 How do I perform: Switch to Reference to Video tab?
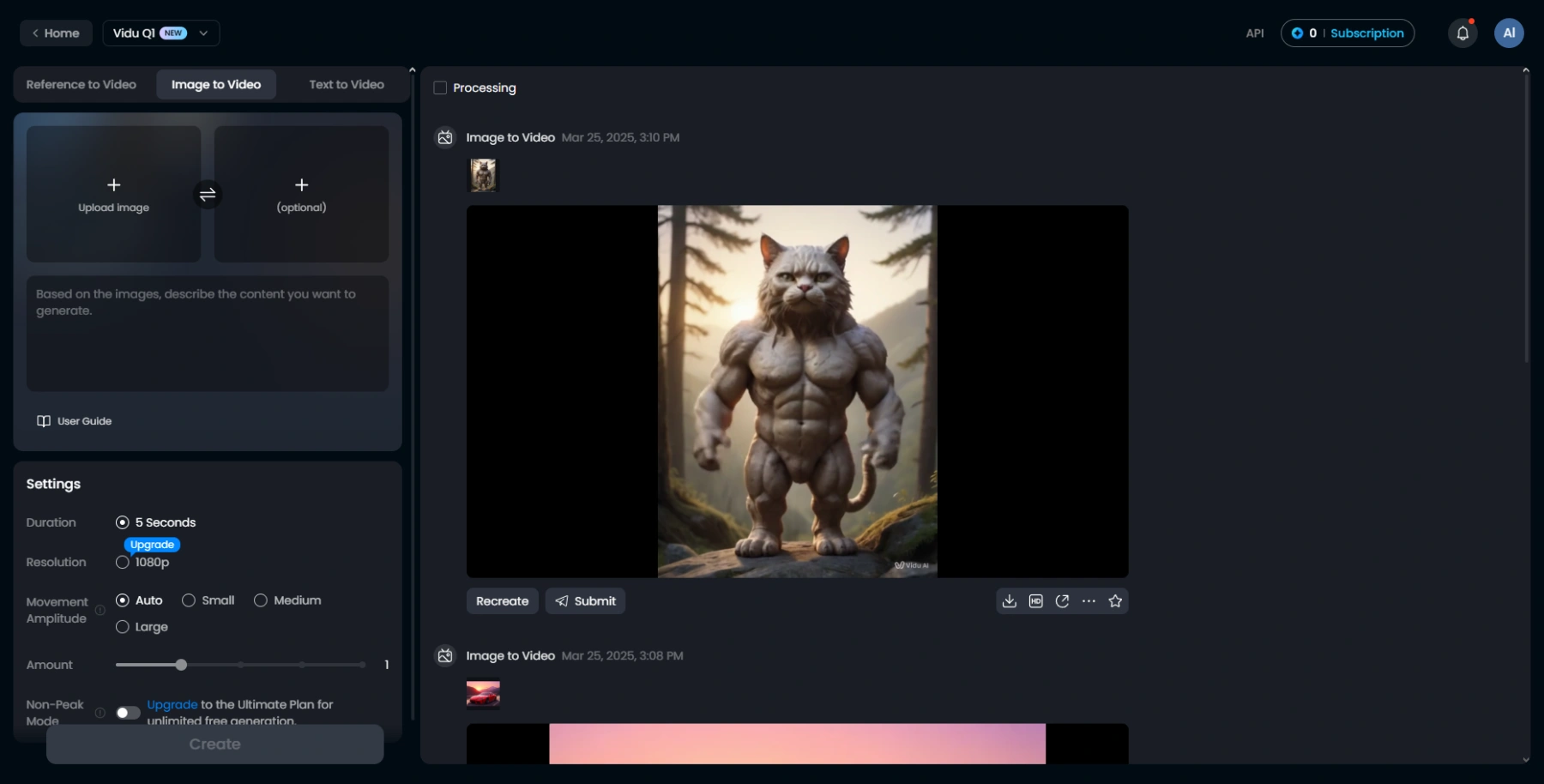point(81,85)
